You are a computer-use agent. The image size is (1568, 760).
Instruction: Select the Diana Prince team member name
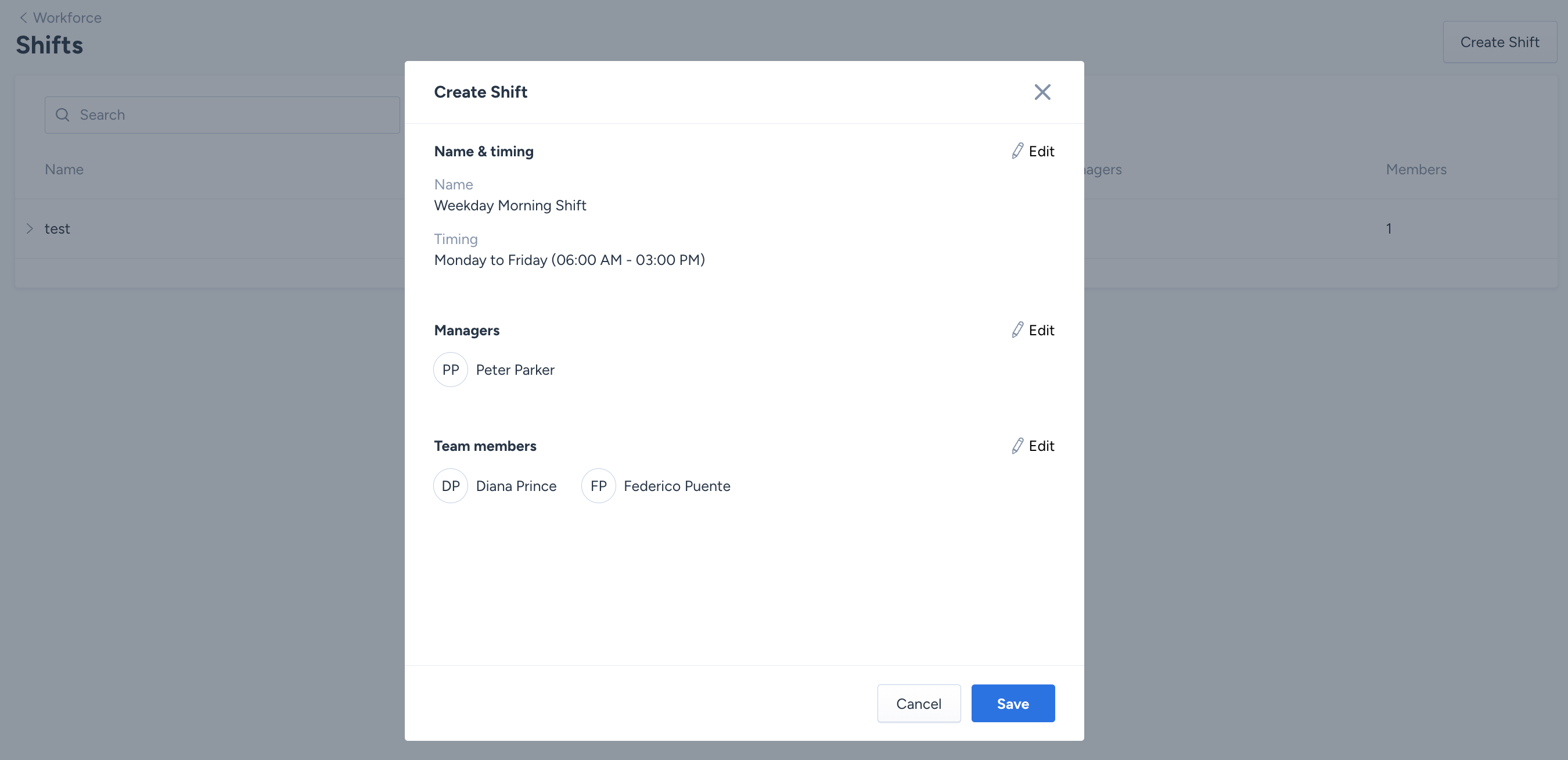[x=516, y=486]
